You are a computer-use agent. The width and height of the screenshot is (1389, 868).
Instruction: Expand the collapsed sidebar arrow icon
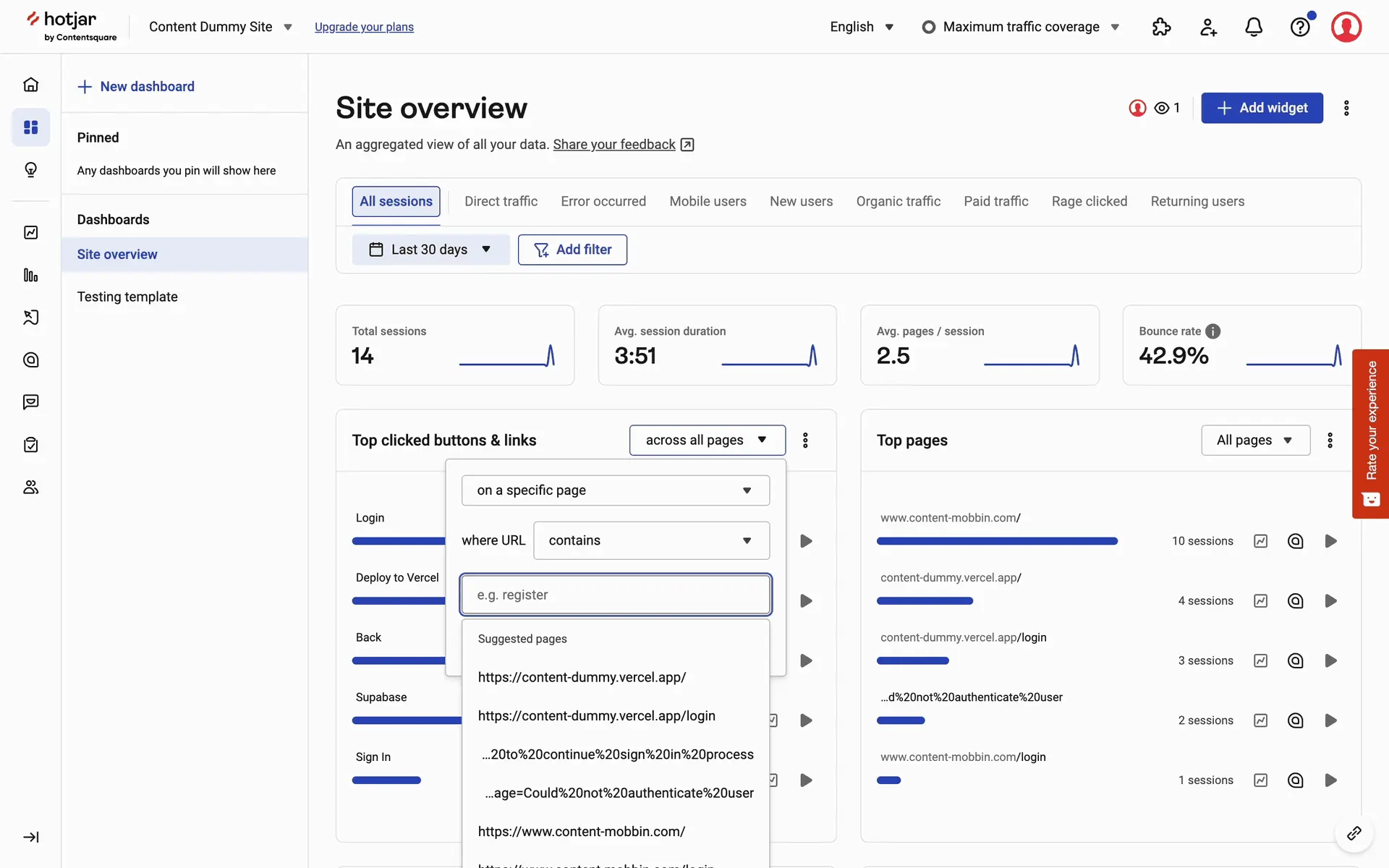(x=30, y=837)
